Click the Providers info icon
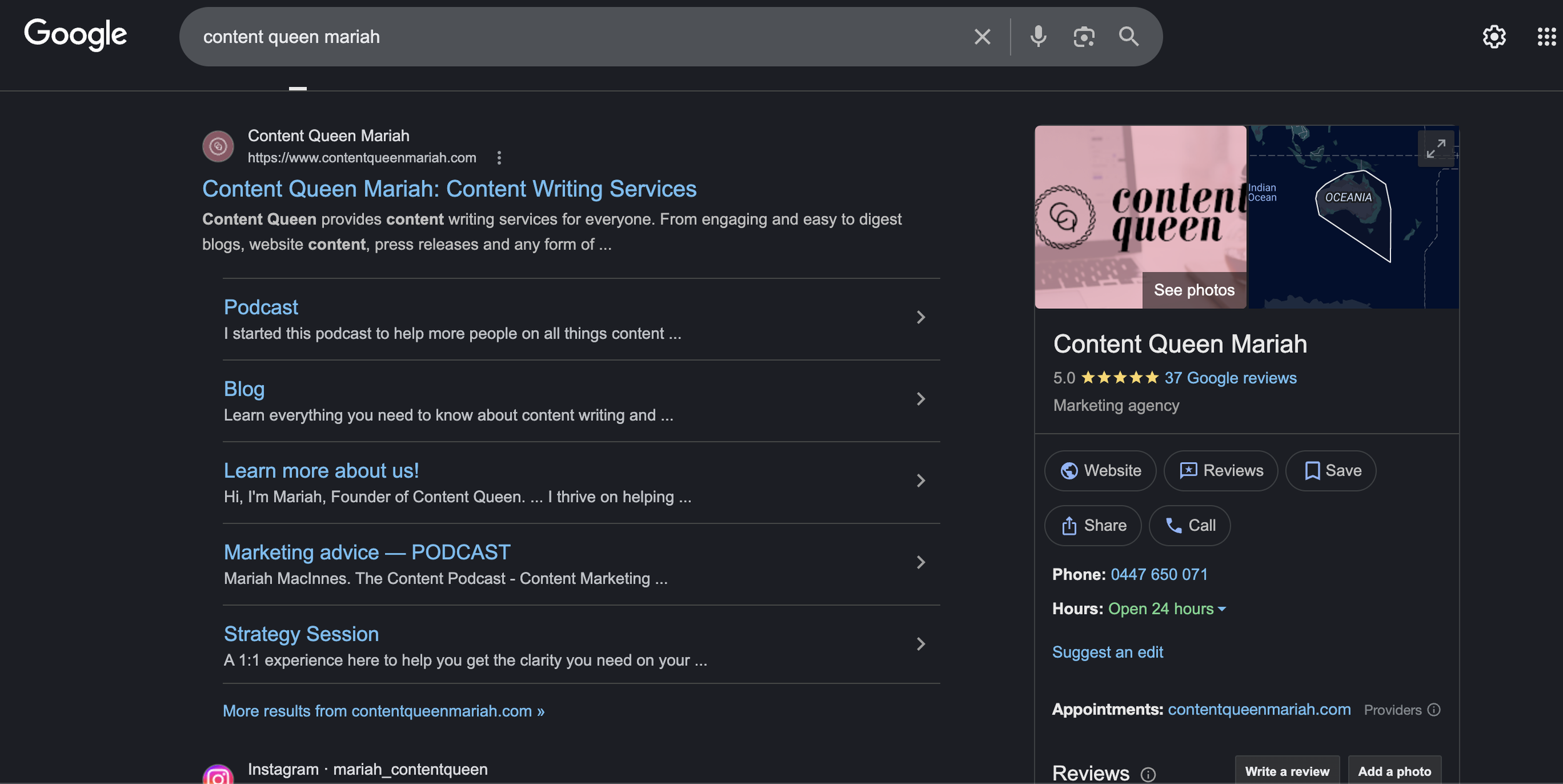 point(1434,710)
